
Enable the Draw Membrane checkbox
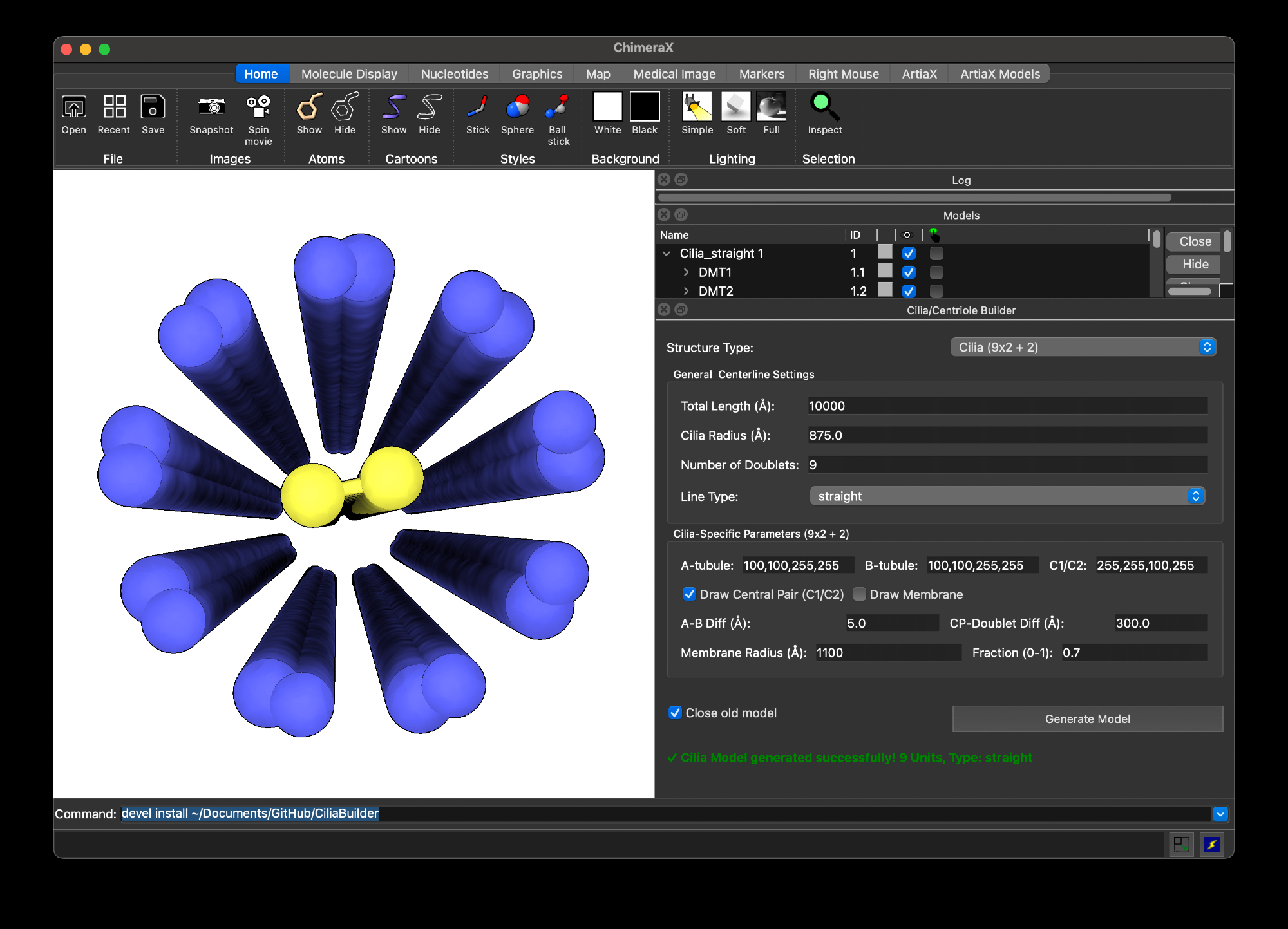click(859, 594)
